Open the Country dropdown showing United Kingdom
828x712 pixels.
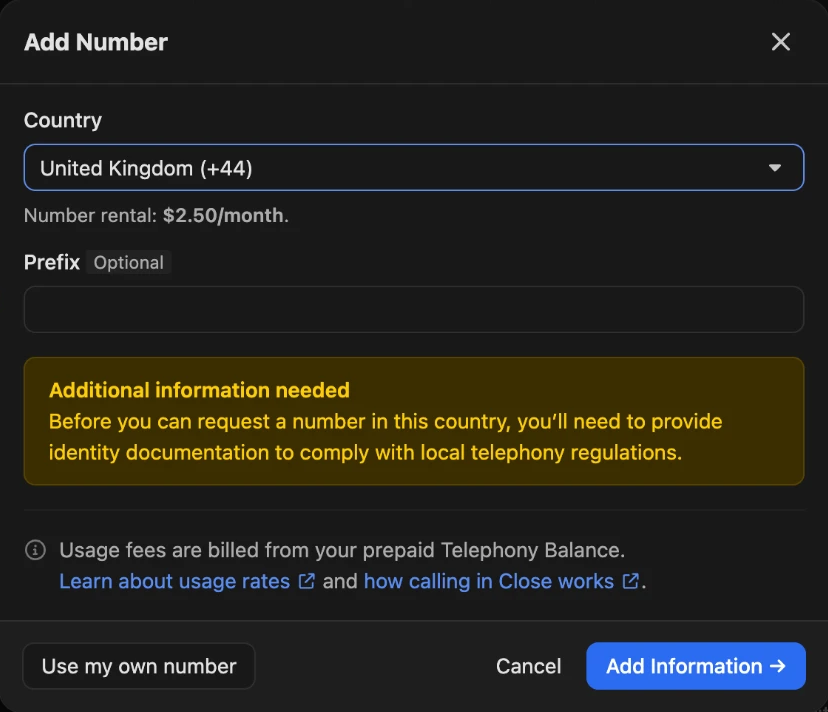click(413, 168)
